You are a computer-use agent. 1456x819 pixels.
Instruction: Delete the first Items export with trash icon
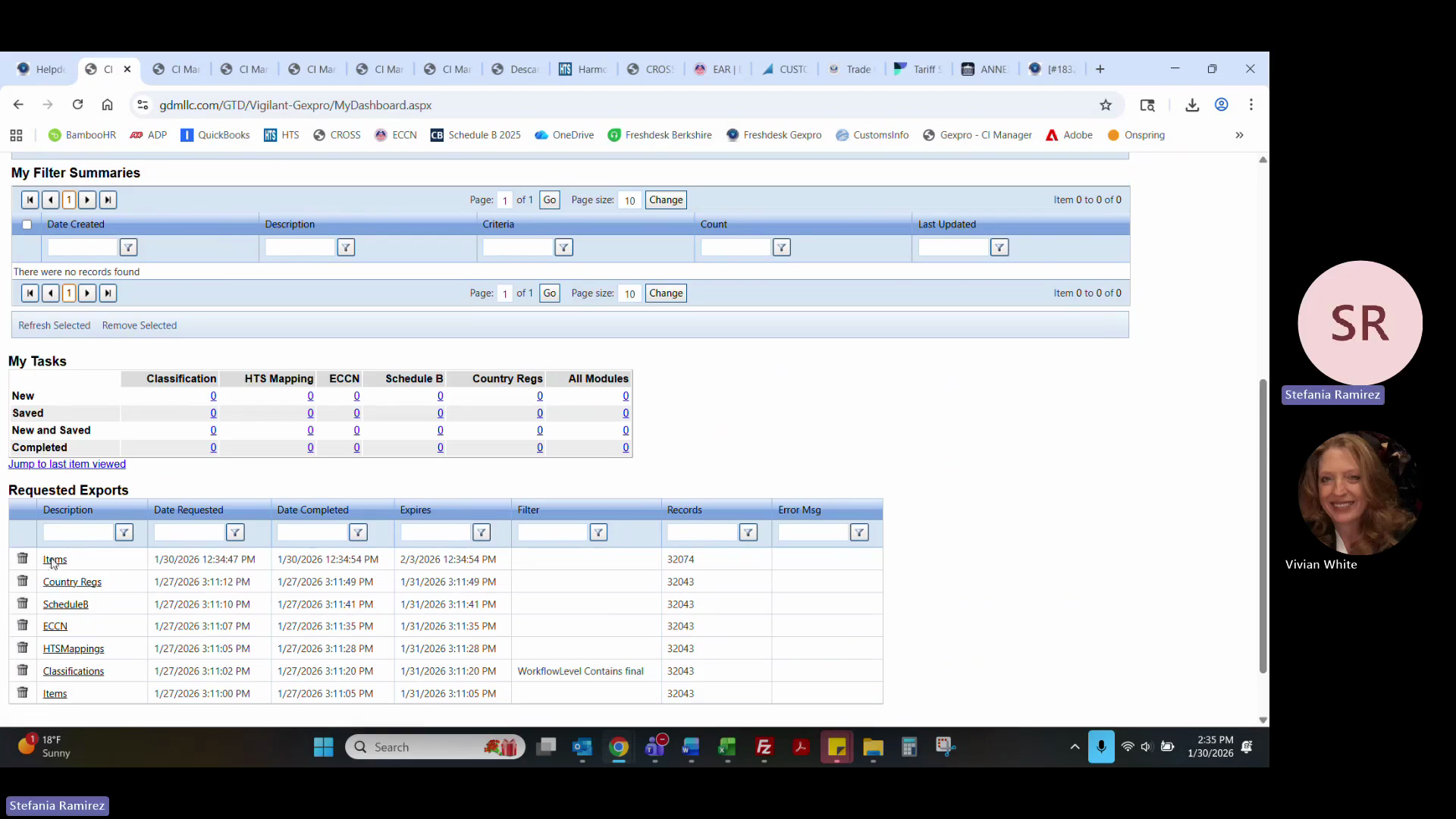[23, 559]
